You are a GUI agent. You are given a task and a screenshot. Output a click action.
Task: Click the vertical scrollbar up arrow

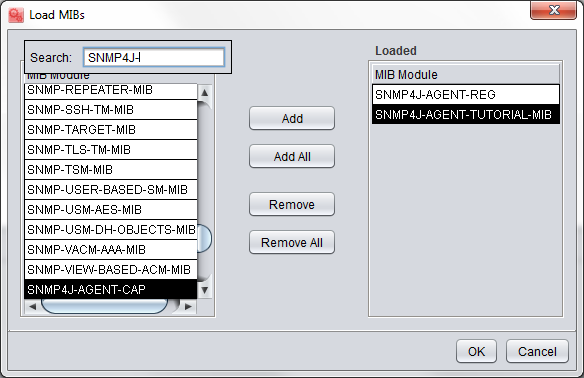point(204,92)
